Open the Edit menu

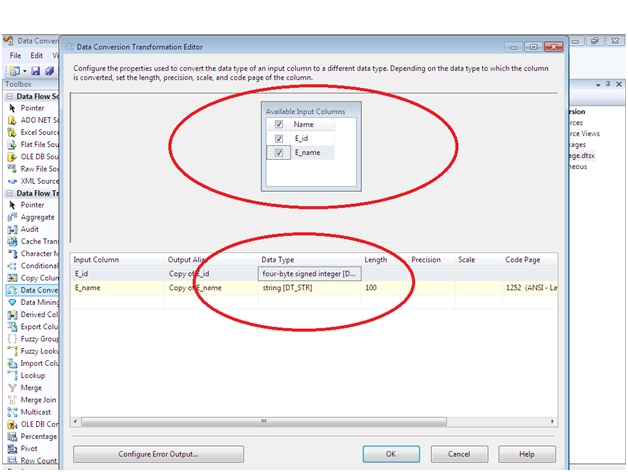tap(36, 56)
